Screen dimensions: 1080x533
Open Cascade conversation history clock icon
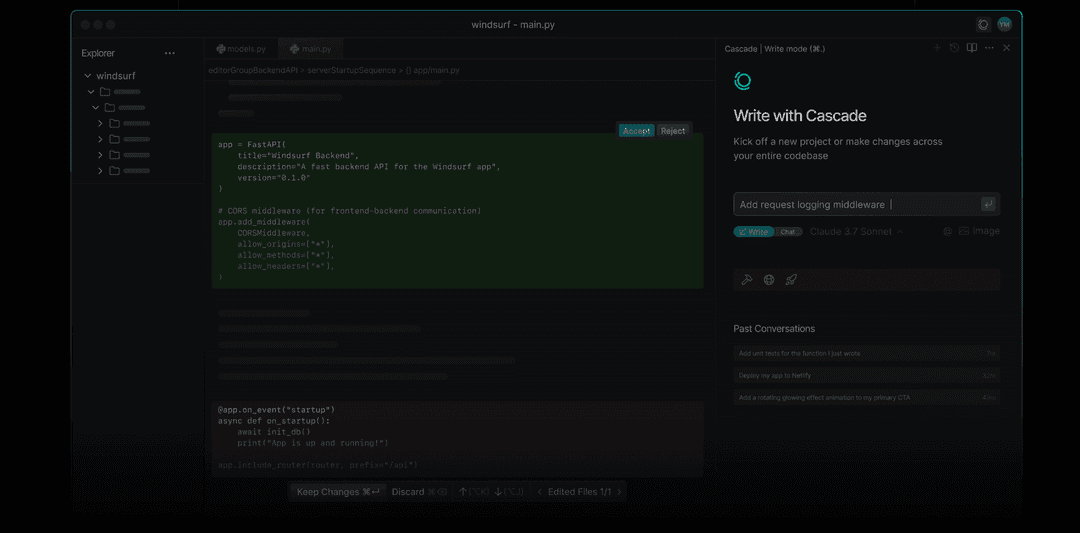[x=954, y=48]
